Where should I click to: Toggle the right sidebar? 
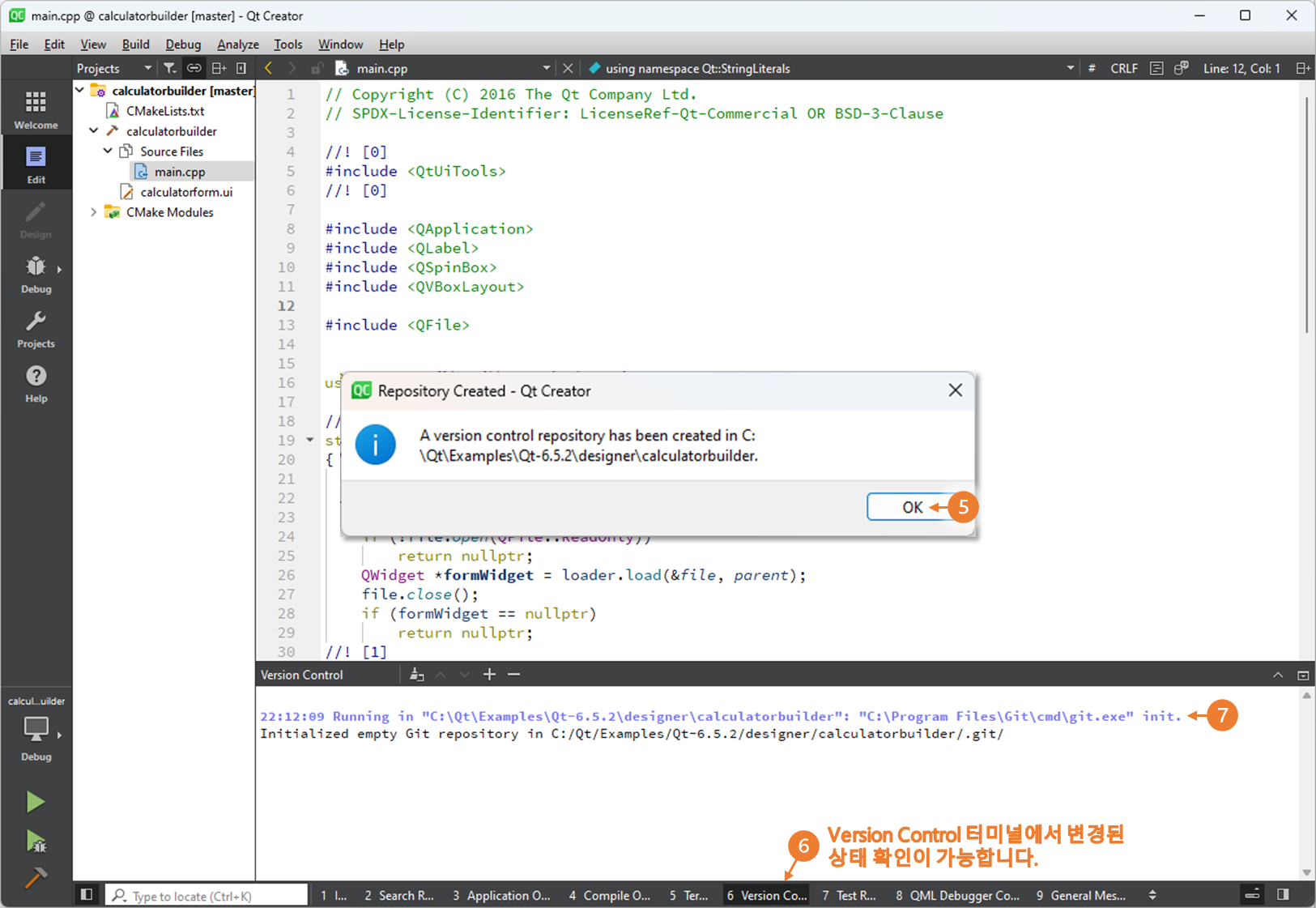pyautogui.click(x=1283, y=894)
